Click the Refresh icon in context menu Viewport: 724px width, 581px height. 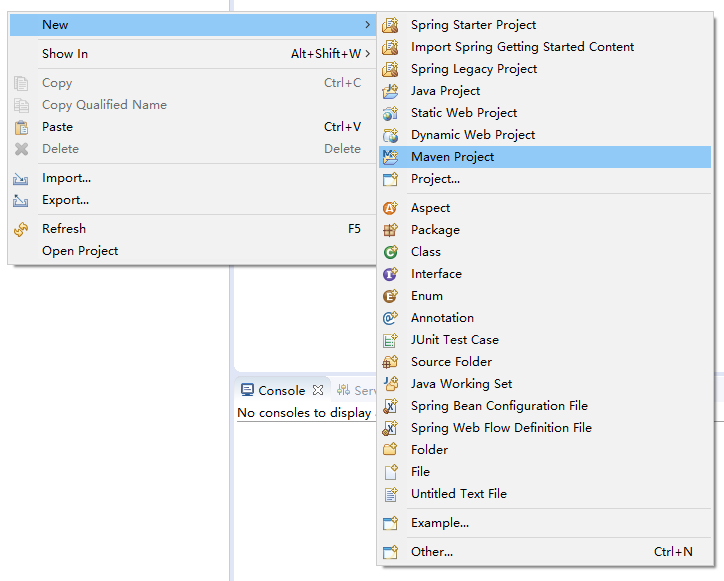[x=21, y=230]
